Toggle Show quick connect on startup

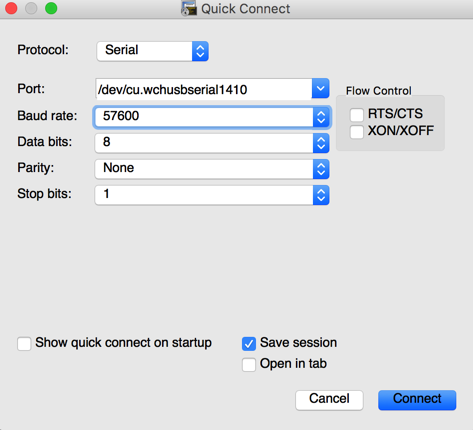(24, 344)
